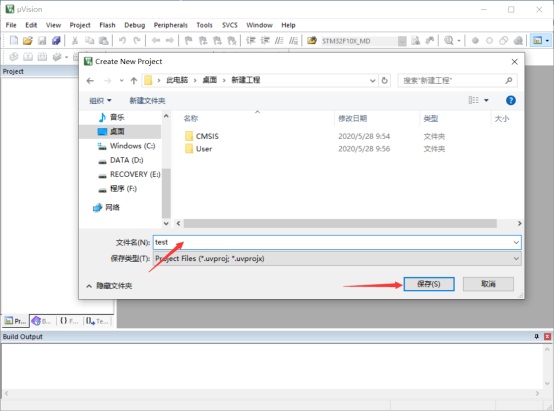Open the STM32F10X_MD target dropdown
Image resolution: width=554 pixels, height=411 pixels.
pyautogui.click(x=402, y=41)
